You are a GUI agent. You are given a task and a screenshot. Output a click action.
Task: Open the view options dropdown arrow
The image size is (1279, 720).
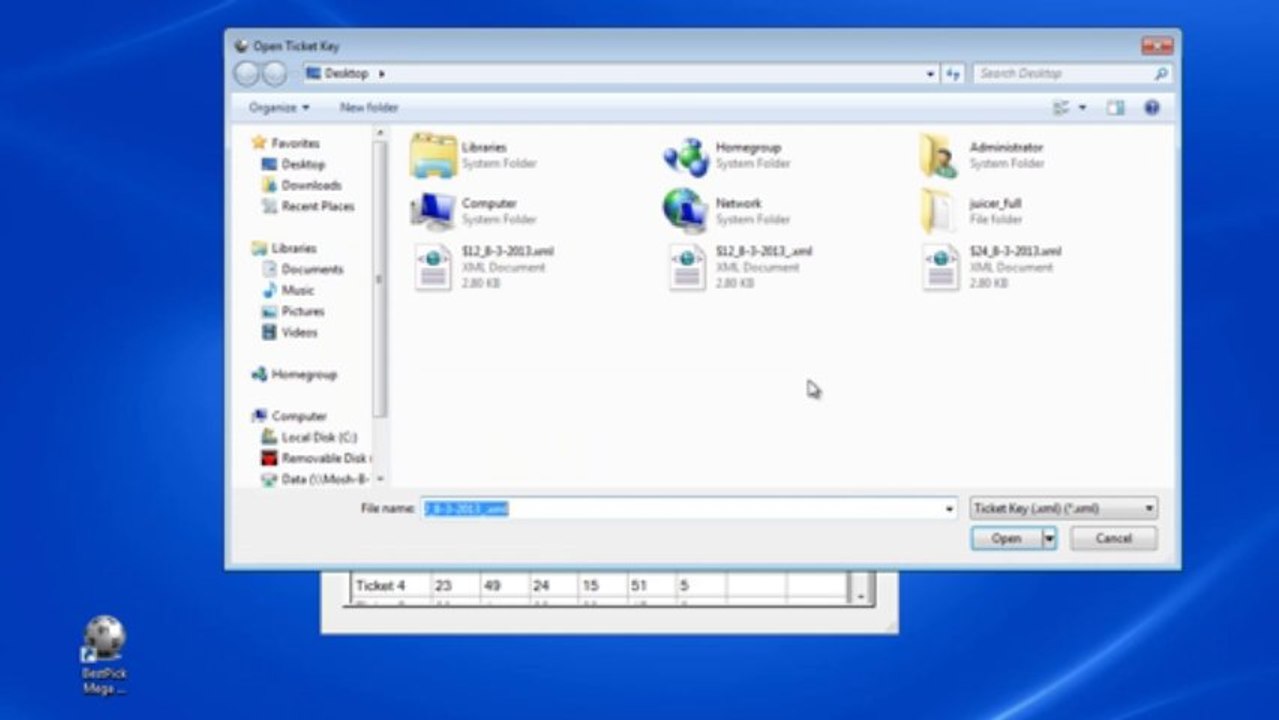[1082, 107]
